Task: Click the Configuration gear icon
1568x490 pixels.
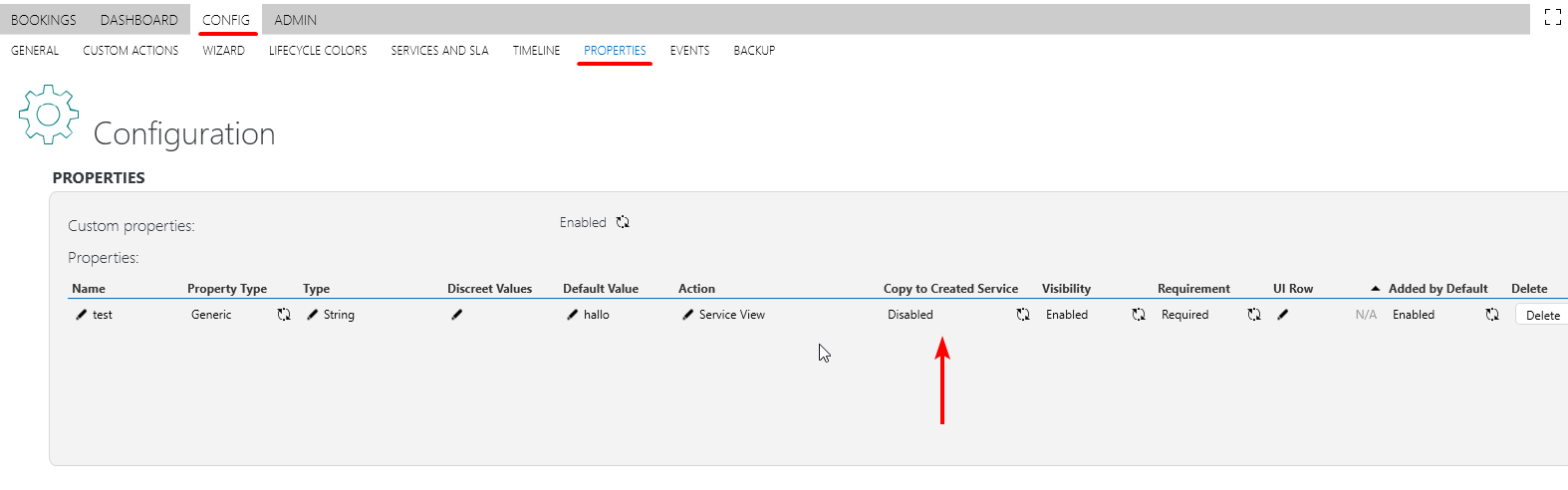Action: [x=49, y=115]
